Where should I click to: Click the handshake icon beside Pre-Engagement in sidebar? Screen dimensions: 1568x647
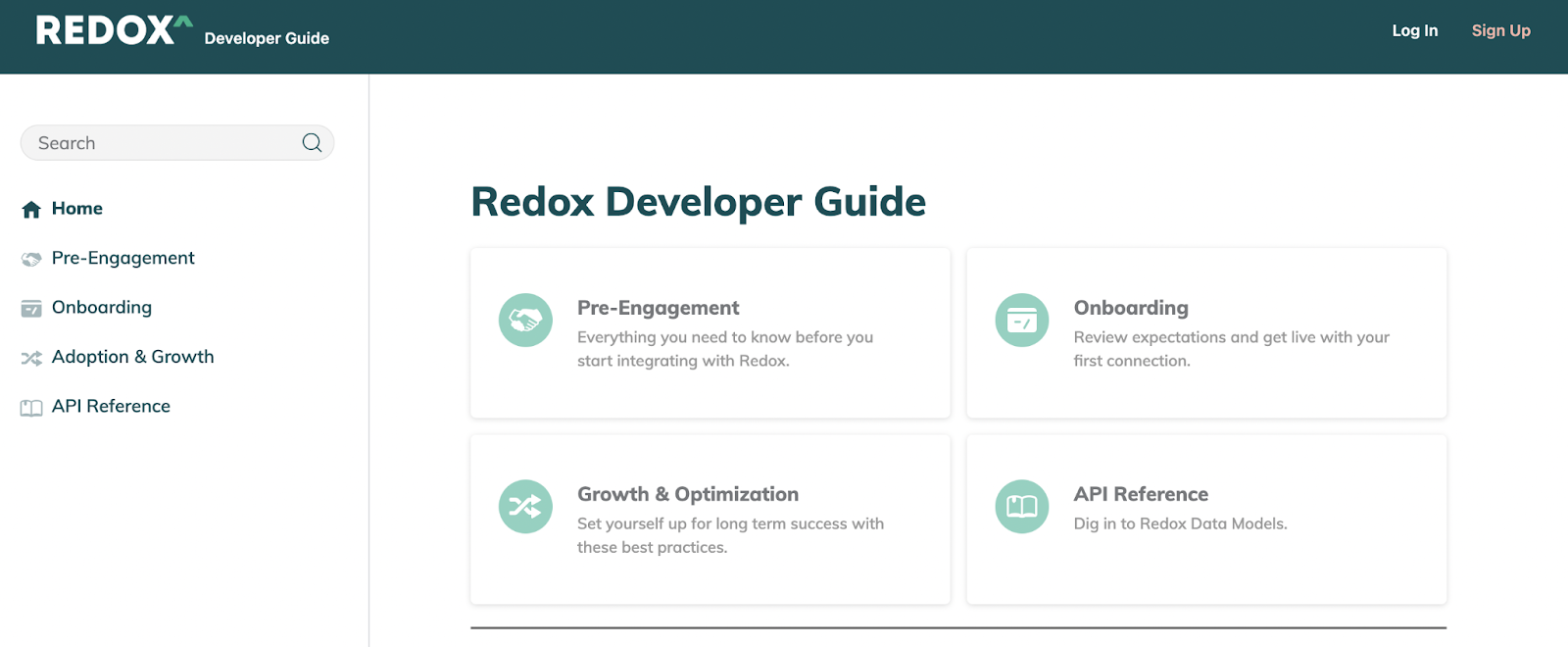pyautogui.click(x=31, y=259)
